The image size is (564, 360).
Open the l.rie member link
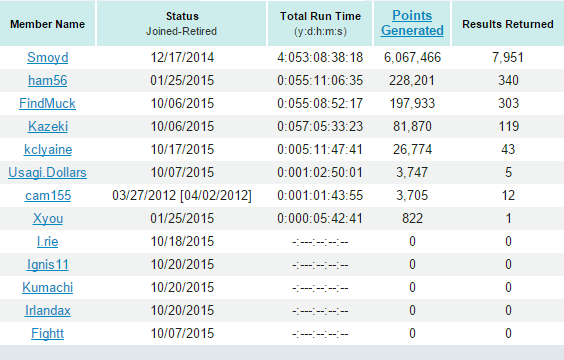[47, 242]
